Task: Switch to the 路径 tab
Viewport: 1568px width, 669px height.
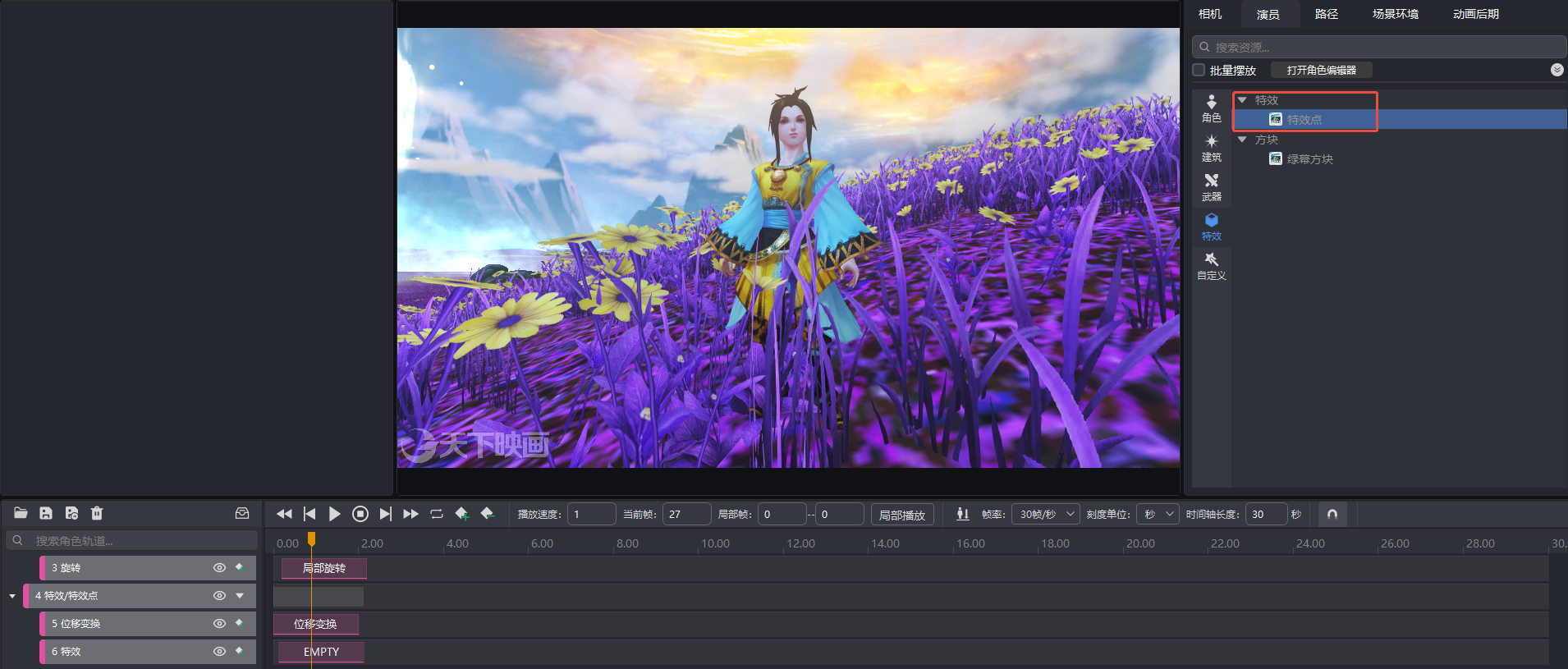Action: [1327, 14]
